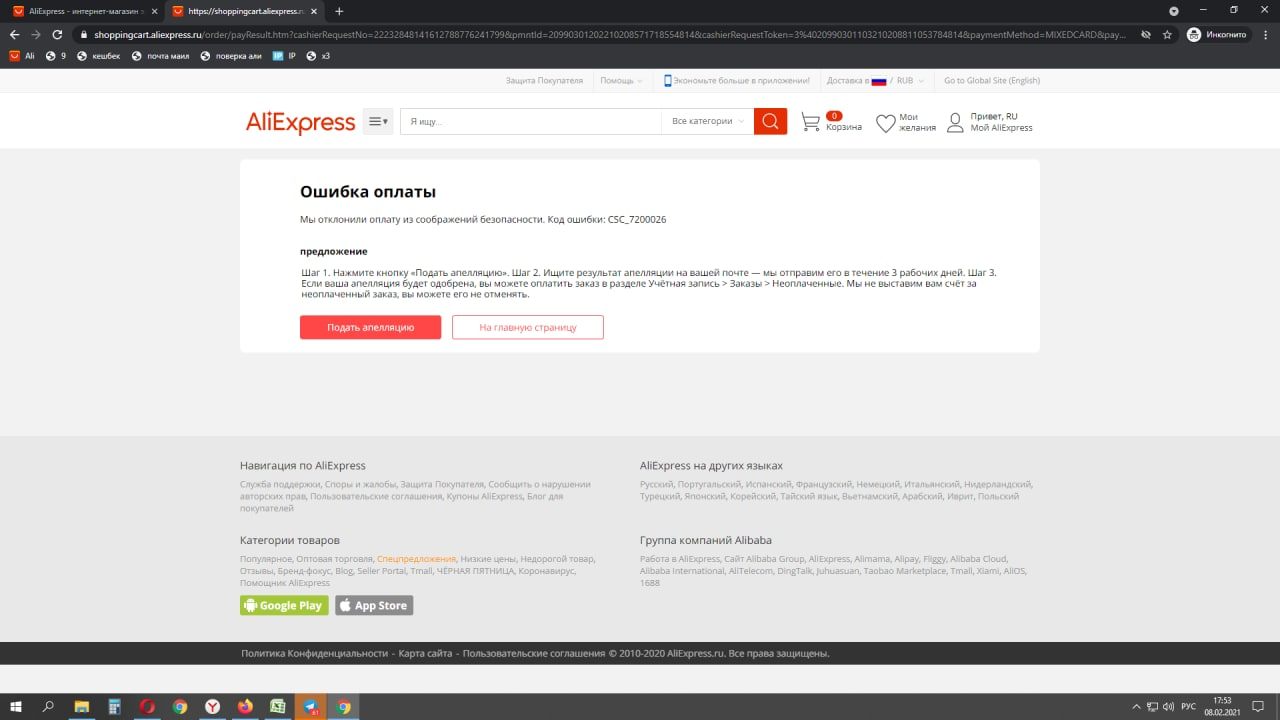Switch to the AliExpress интернет-магазин tab
This screenshot has height=720, width=1280.
(x=84, y=11)
